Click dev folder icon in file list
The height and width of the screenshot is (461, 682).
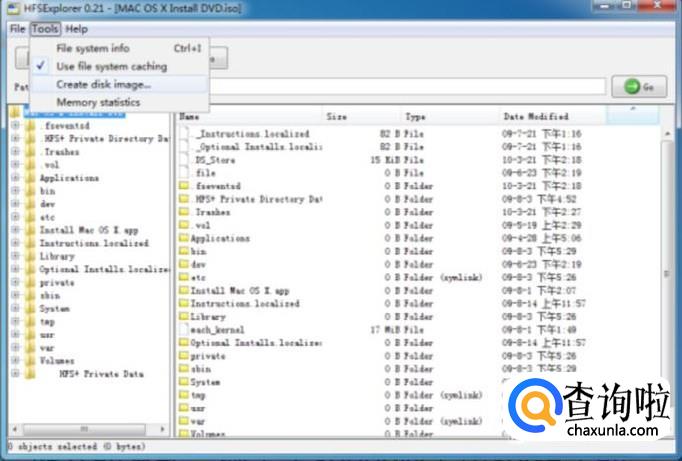[x=184, y=264]
